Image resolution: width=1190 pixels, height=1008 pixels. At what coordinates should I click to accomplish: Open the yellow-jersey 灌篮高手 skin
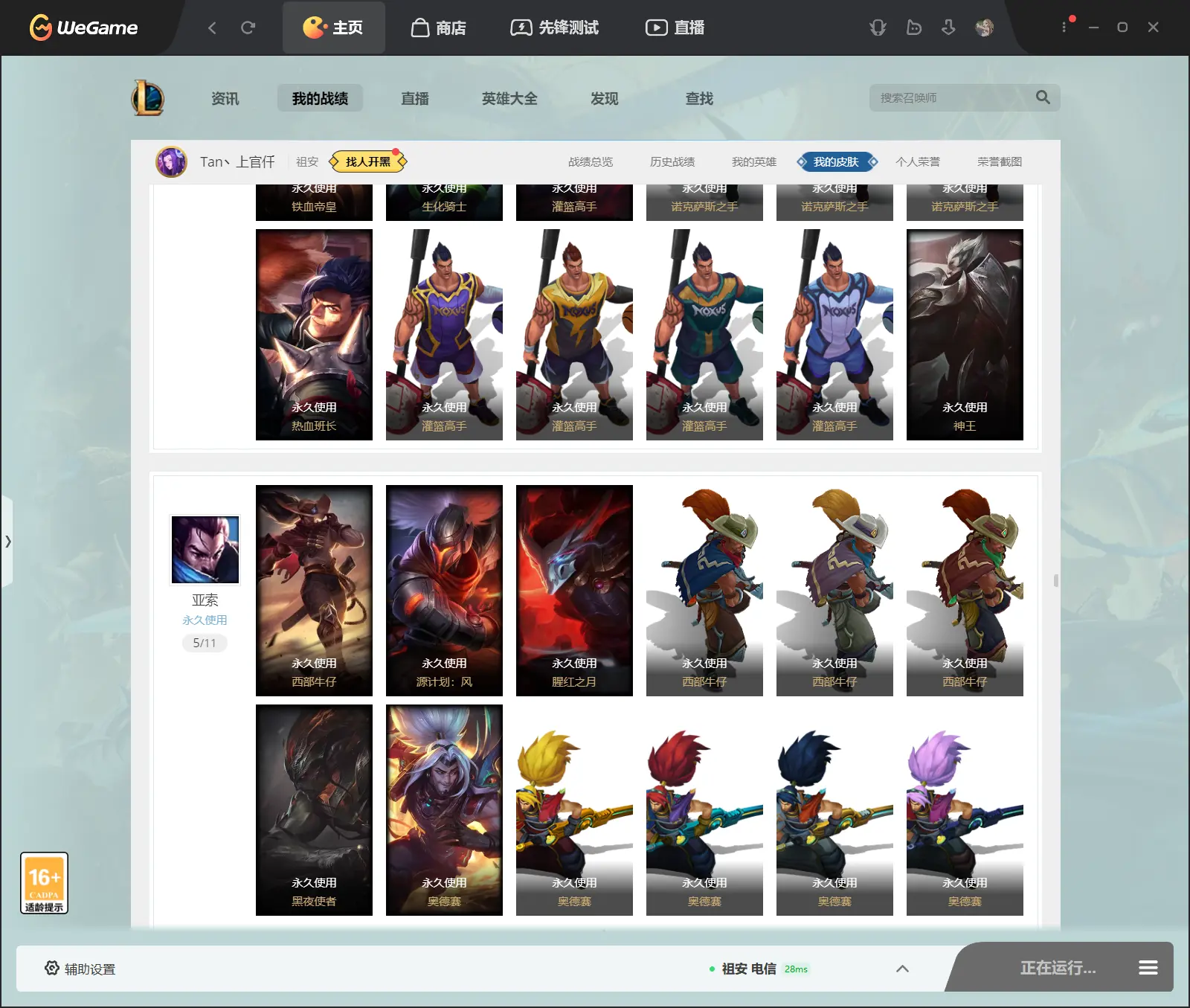[x=574, y=335]
